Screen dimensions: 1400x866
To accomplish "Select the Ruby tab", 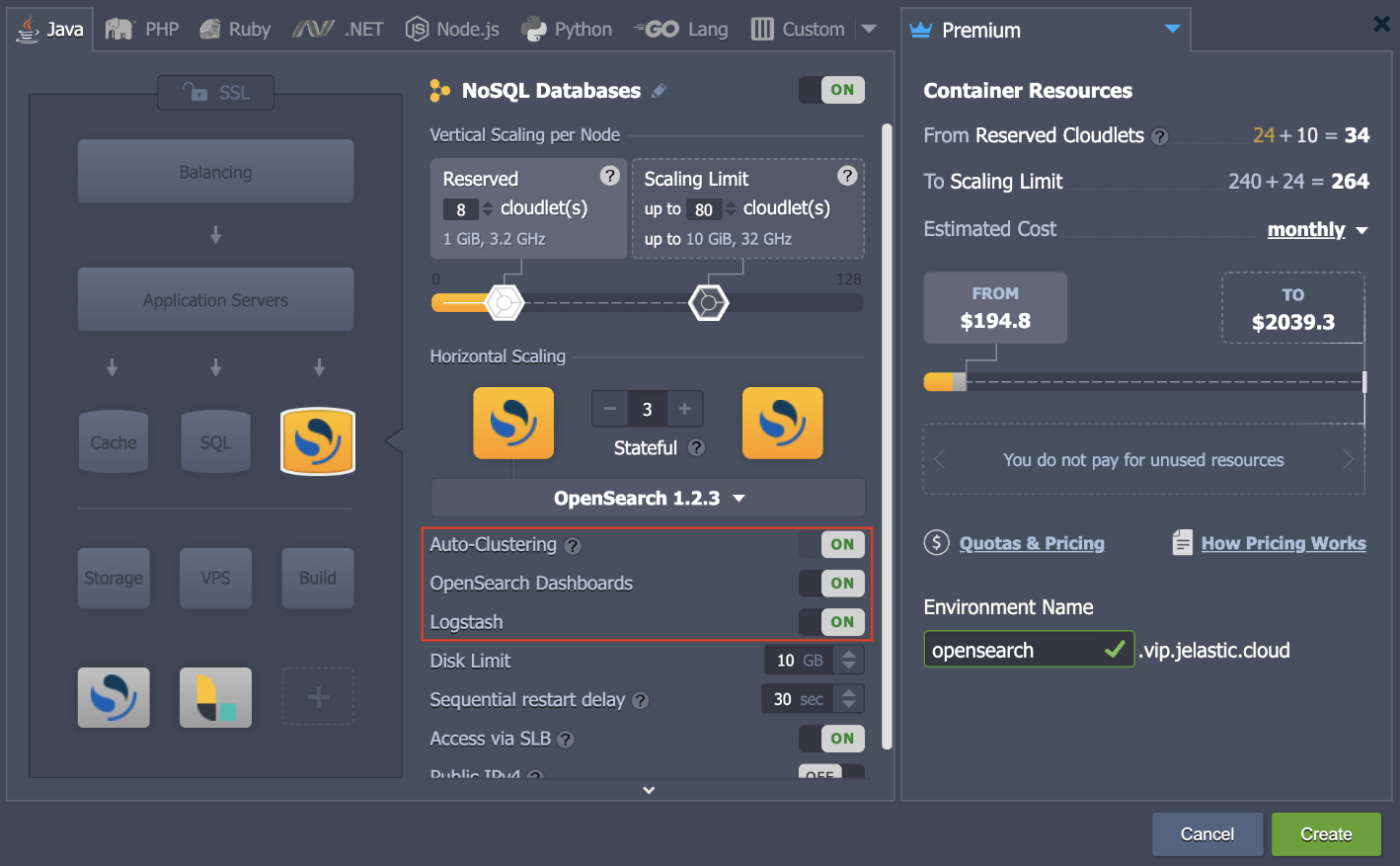I will coord(235,29).
